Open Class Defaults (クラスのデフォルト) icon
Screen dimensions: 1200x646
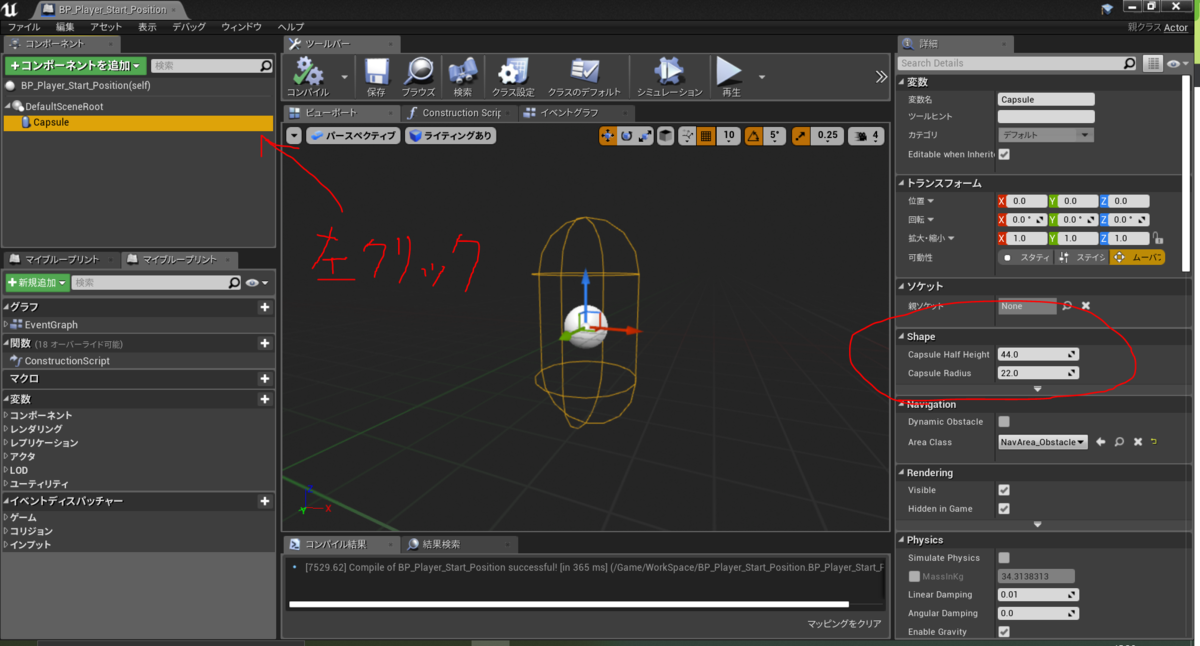click(x=584, y=72)
